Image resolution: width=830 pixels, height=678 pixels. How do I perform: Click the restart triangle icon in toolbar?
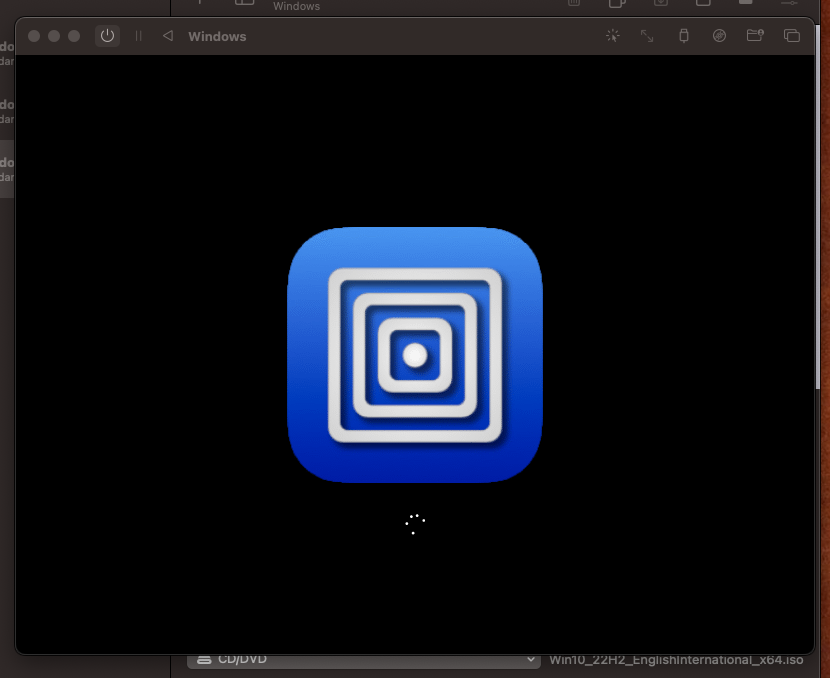click(x=168, y=36)
